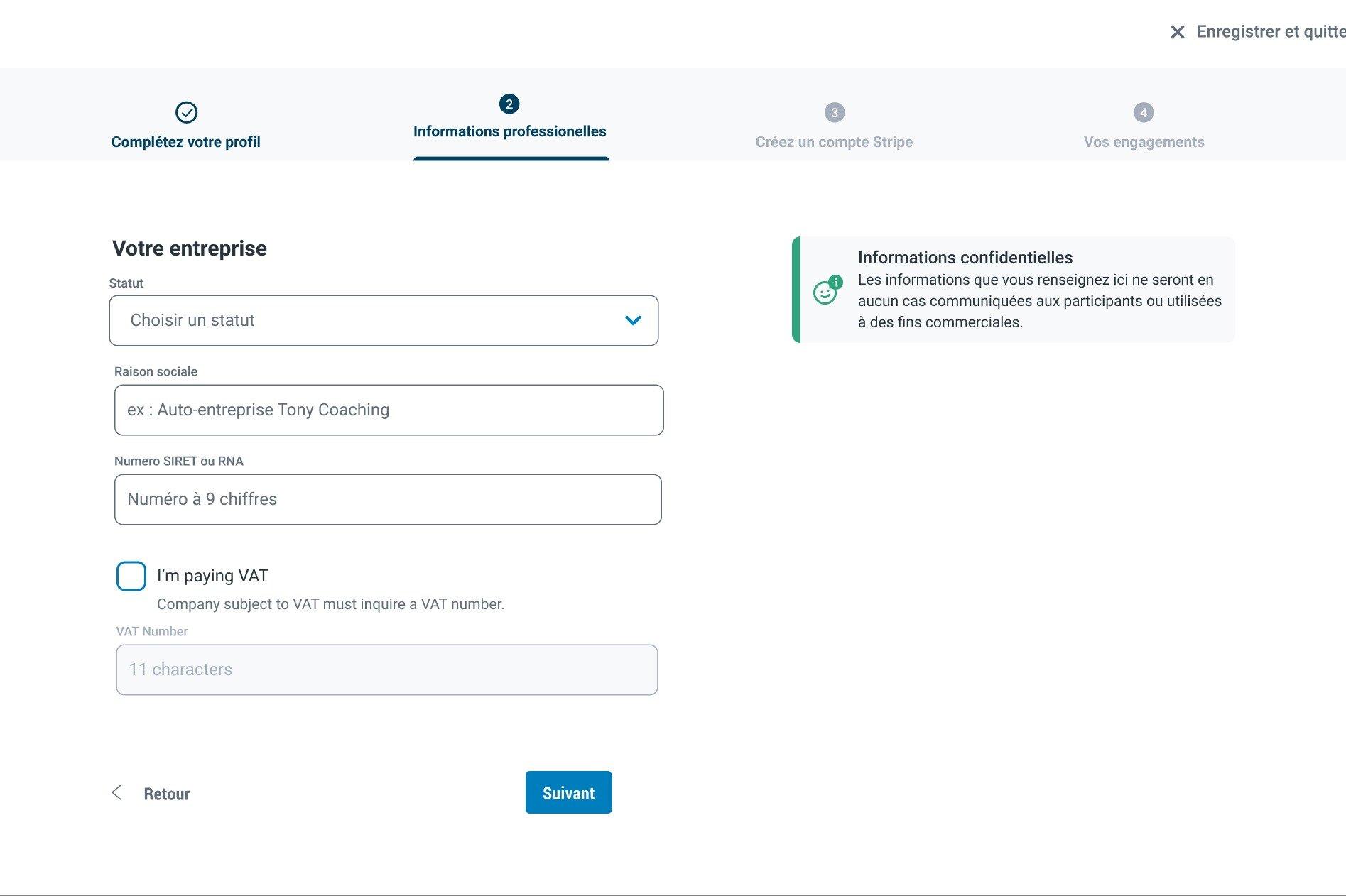Viewport: 1346px width, 896px height.
Task: Click the back arrow icon next to Retour
Action: 117,792
